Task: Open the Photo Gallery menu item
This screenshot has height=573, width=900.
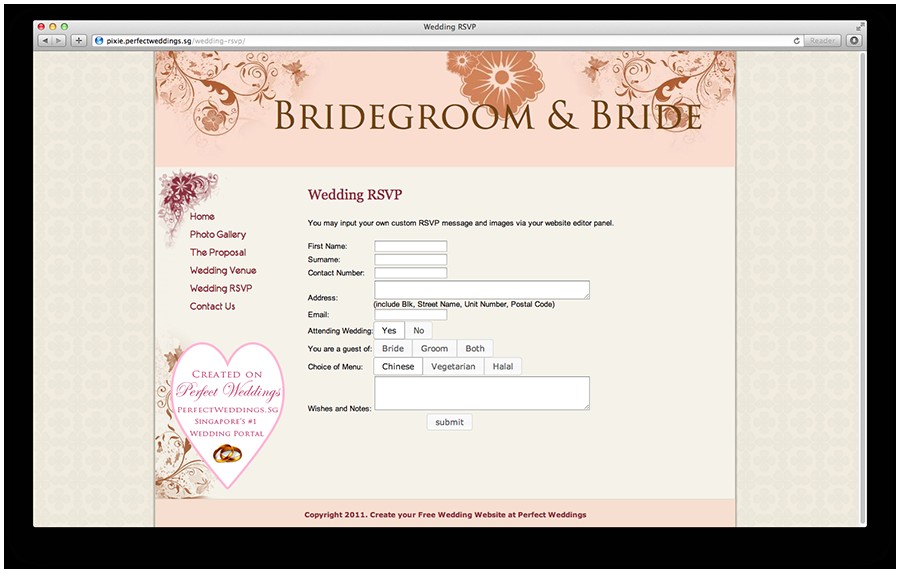Action: click(x=218, y=235)
